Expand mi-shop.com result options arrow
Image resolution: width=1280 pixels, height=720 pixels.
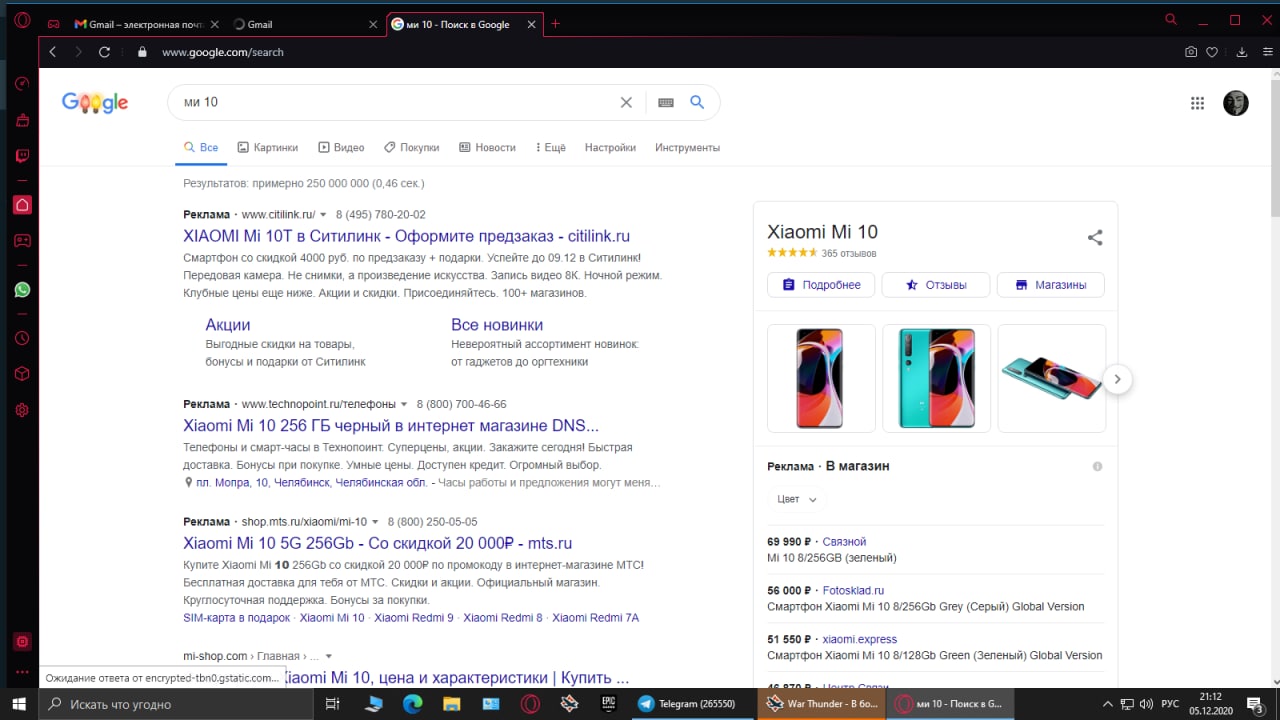click(328, 657)
